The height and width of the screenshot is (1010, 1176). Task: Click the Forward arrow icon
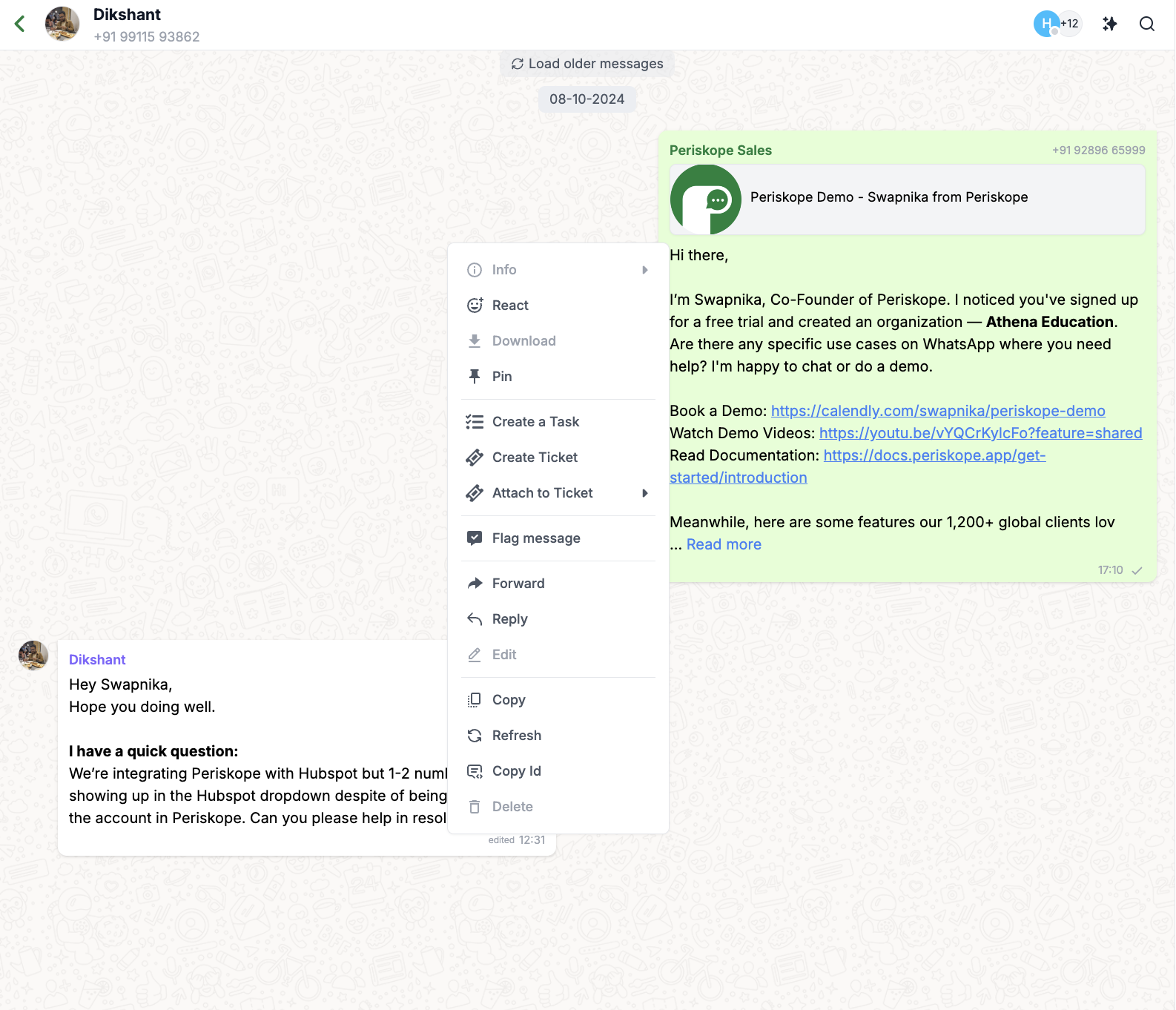(x=475, y=584)
